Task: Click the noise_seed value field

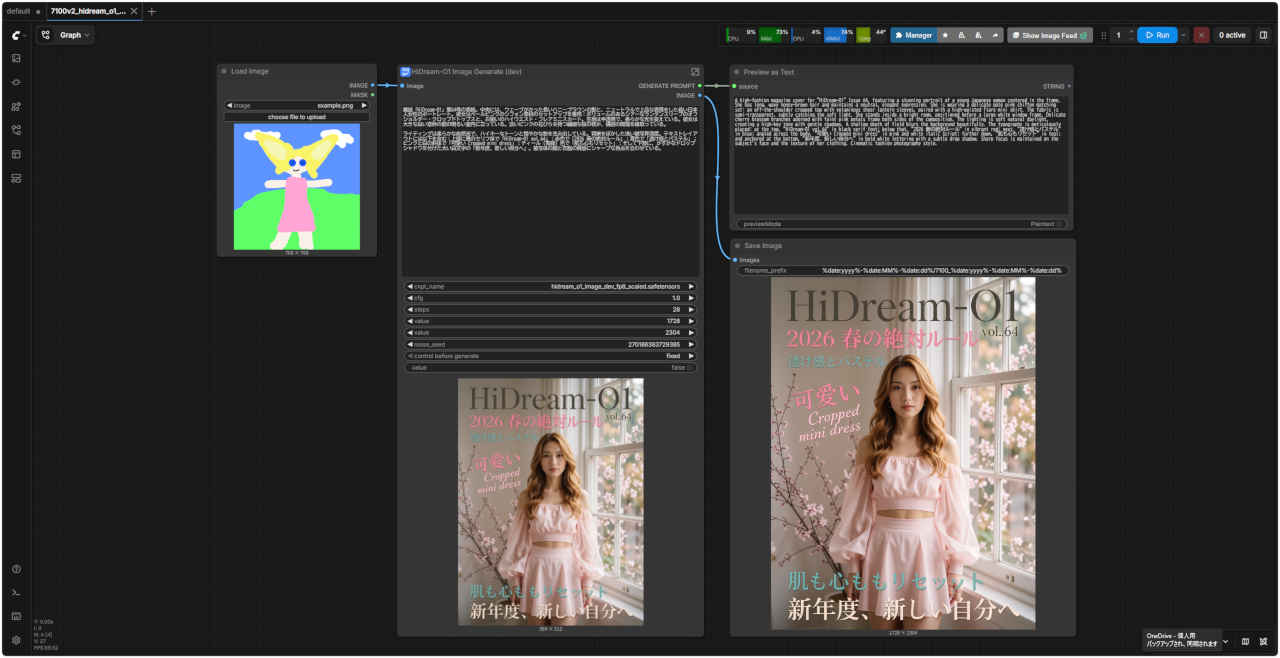Action: point(550,344)
